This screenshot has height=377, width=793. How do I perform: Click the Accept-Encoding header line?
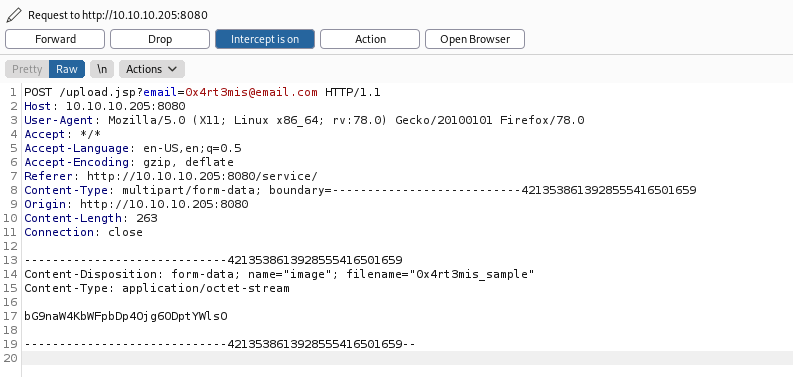[x=129, y=162]
